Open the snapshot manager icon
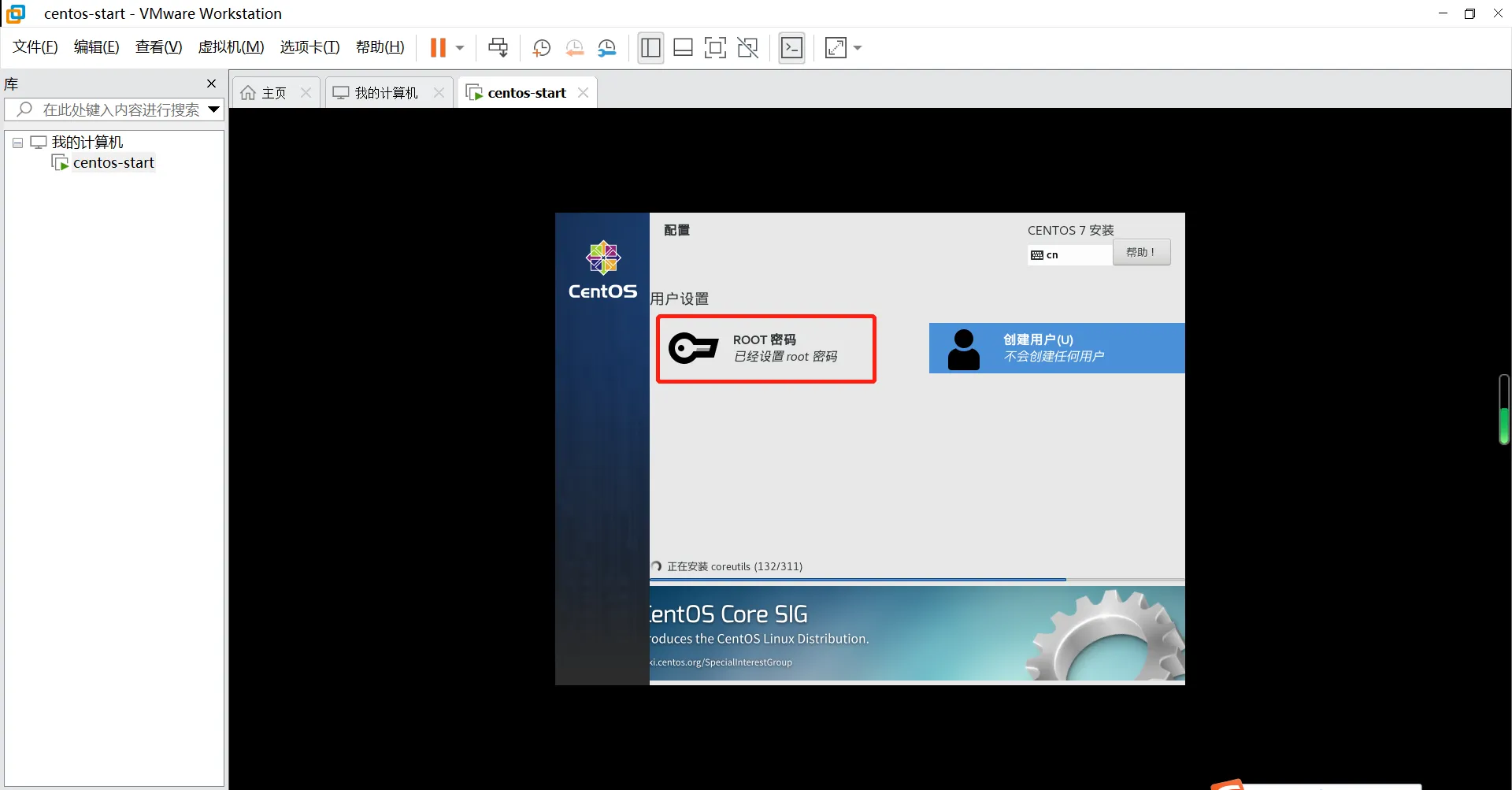 point(606,48)
